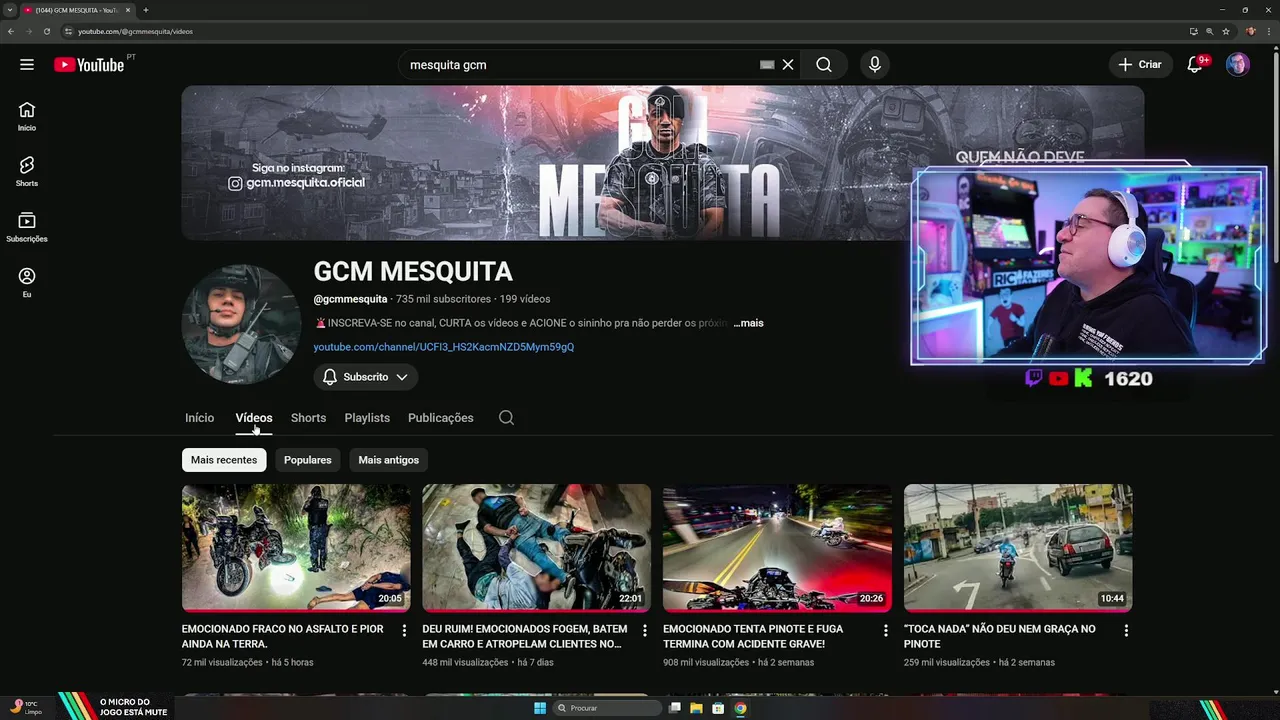The width and height of the screenshot is (1280, 720).
Task: Click the browser address bar URL
Action: pyautogui.click(x=135, y=31)
